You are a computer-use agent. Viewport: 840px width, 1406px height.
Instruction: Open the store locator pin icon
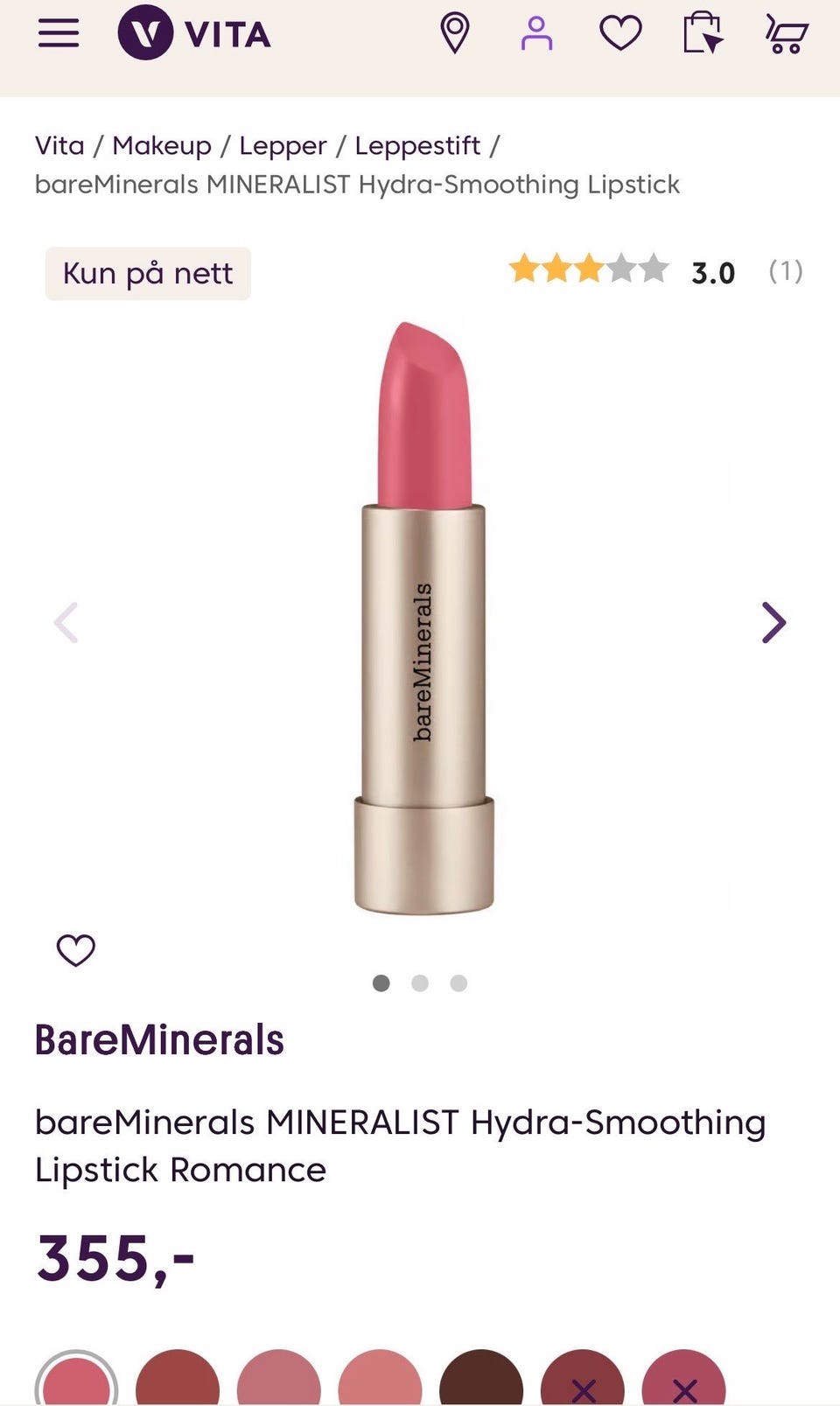[455, 33]
